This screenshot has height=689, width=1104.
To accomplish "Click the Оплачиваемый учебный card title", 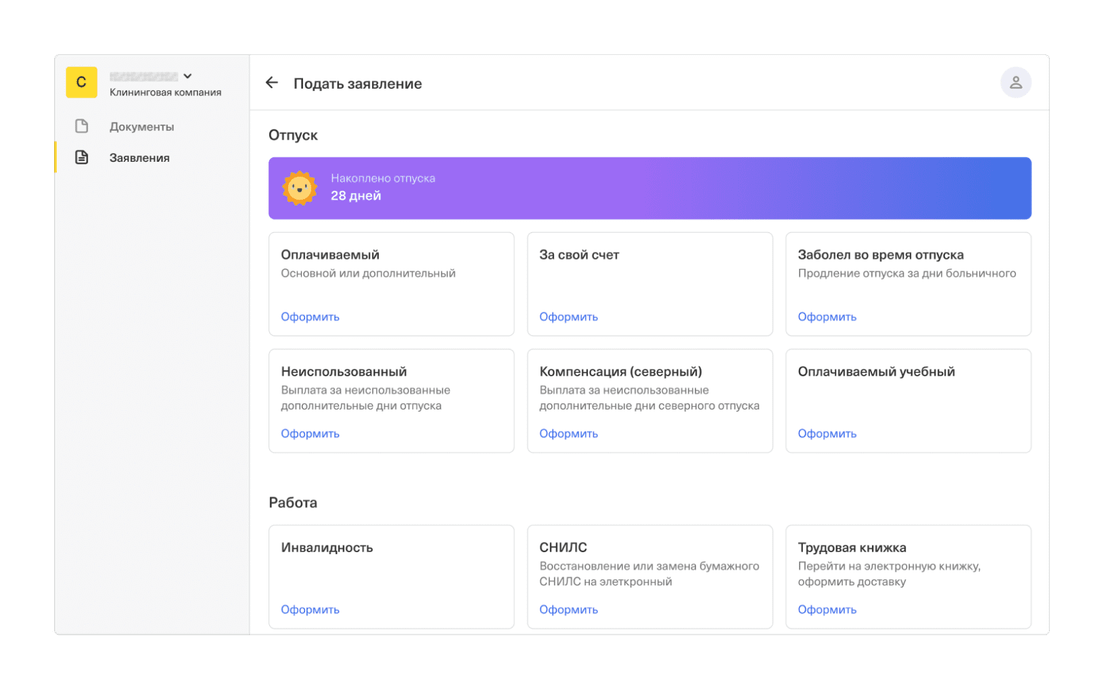I will [876, 372].
